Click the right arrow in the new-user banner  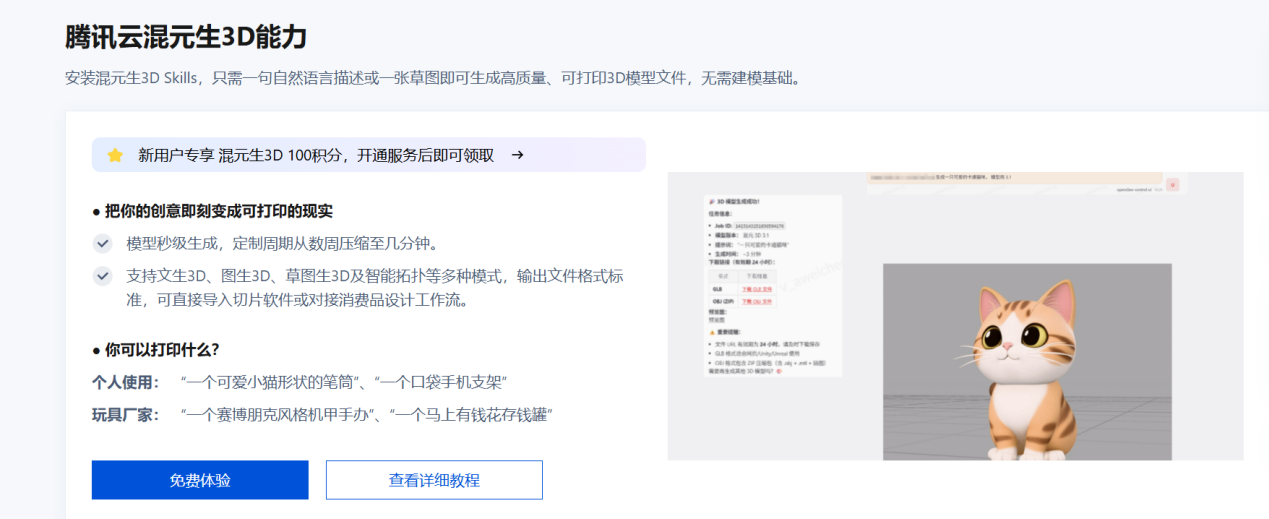tap(517, 155)
